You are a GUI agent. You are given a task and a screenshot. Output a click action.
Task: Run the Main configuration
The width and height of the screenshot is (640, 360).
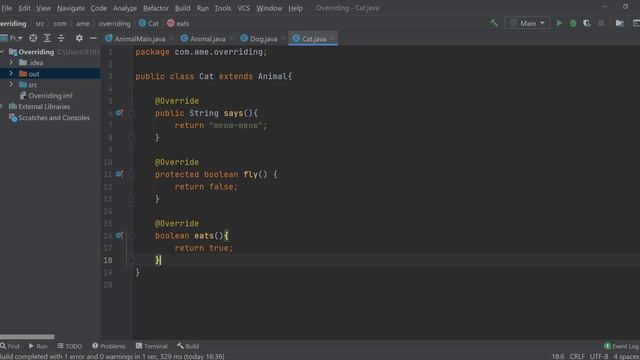[x=559, y=23]
